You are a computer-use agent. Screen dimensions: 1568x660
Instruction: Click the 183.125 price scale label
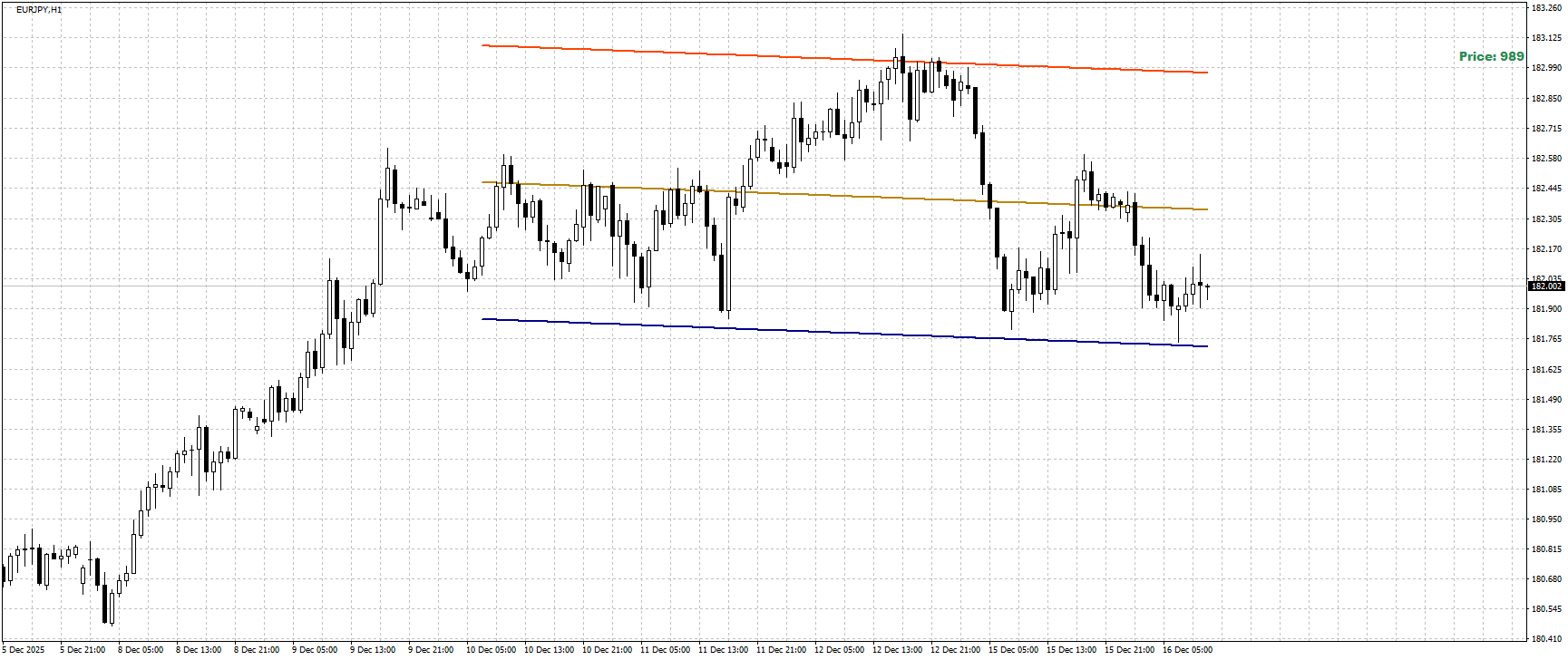(x=1546, y=38)
